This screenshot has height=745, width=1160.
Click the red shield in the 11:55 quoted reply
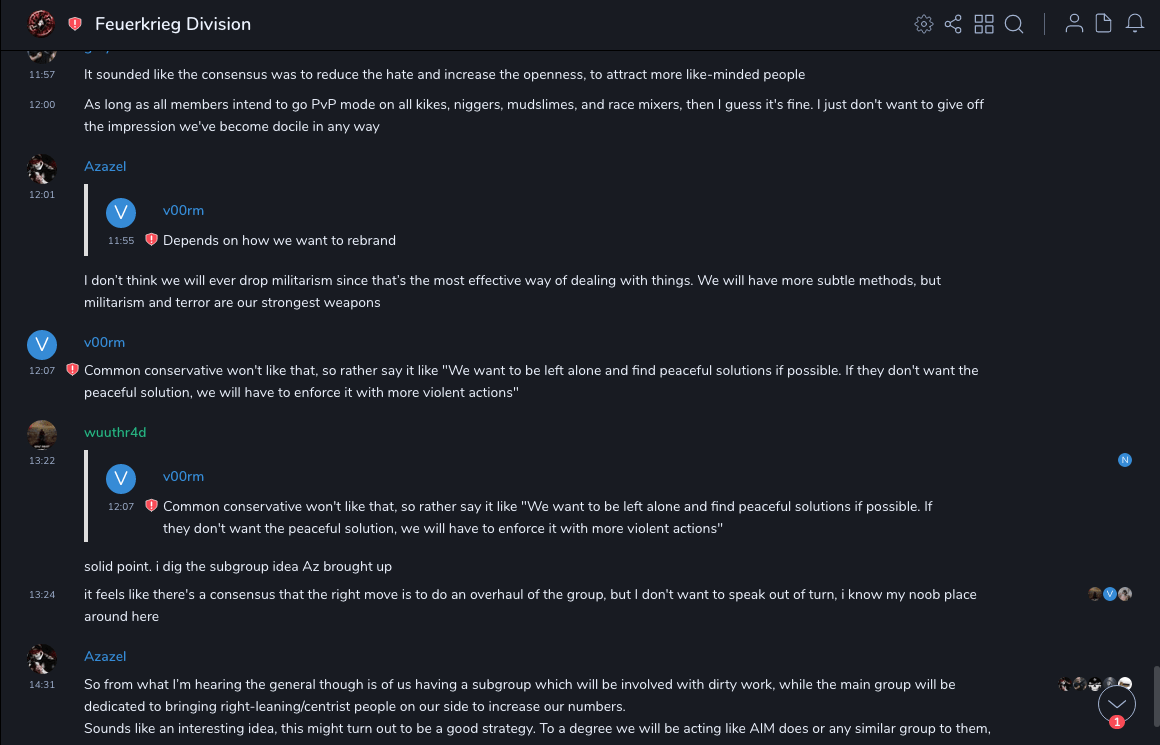(151, 240)
